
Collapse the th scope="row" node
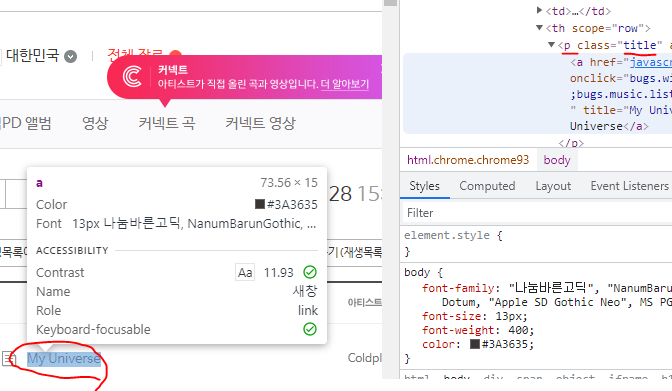(x=540, y=28)
